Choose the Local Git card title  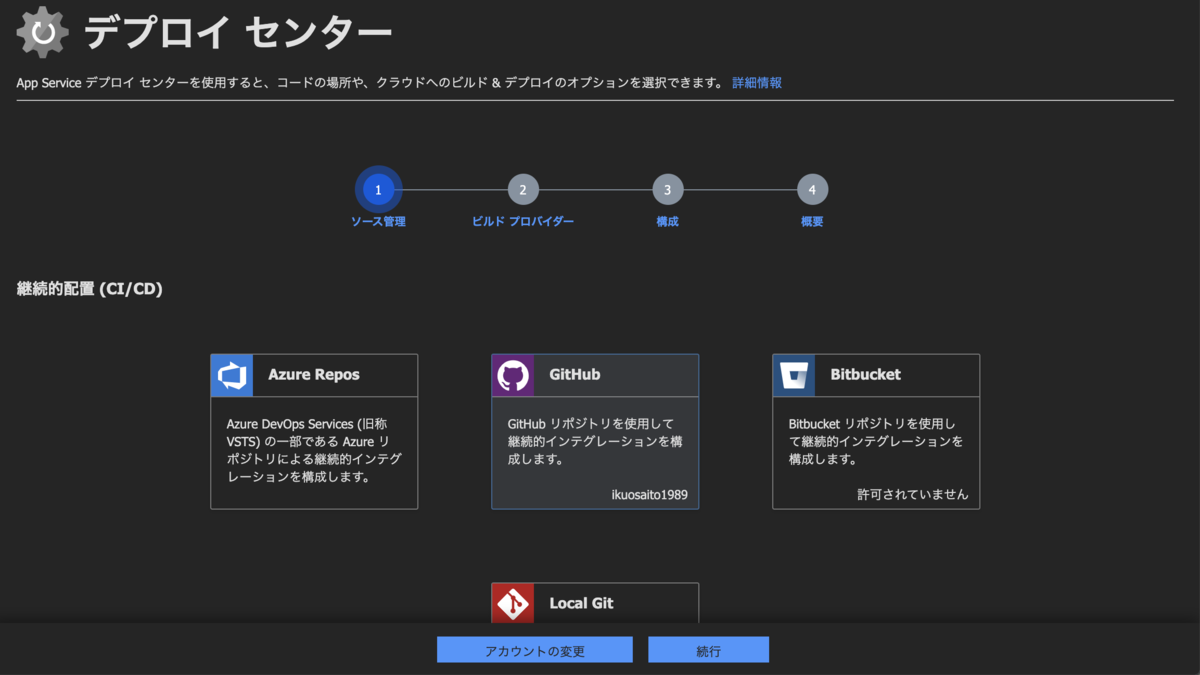[581, 604]
